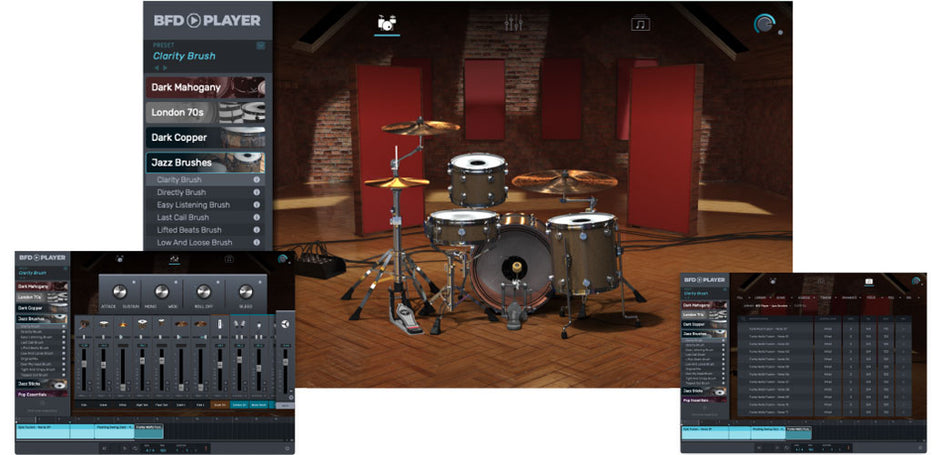Collapse the Jazz Brushes kit in main window
This screenshot has height=455, width=940.
(206, 162)
